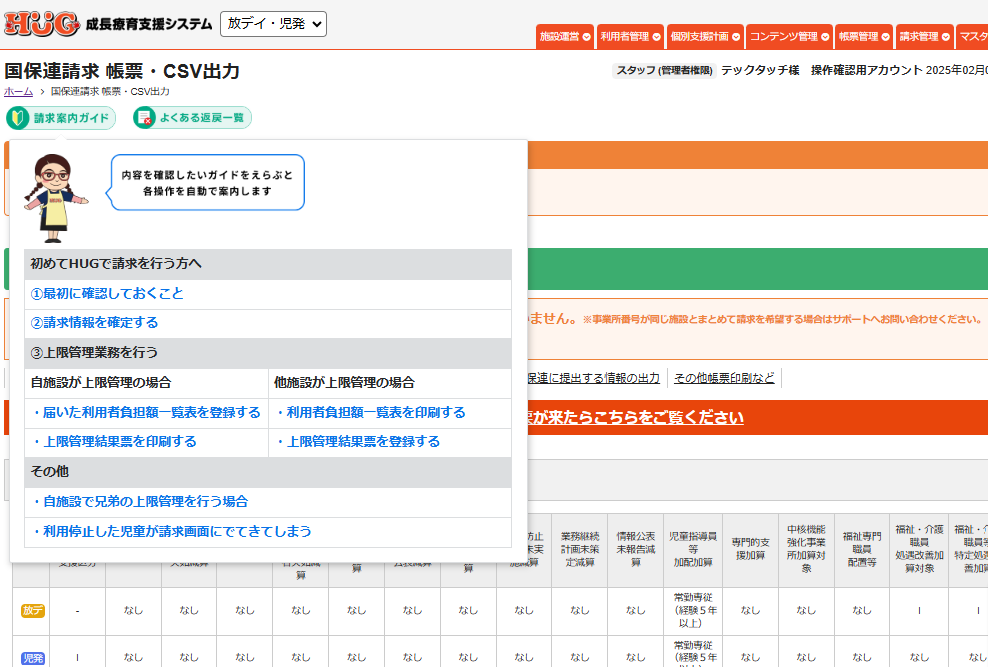Expand the 利用者管理 navigation menu
Image resolution: width=988 pixels, height=667 pixels.
[630, 37]
